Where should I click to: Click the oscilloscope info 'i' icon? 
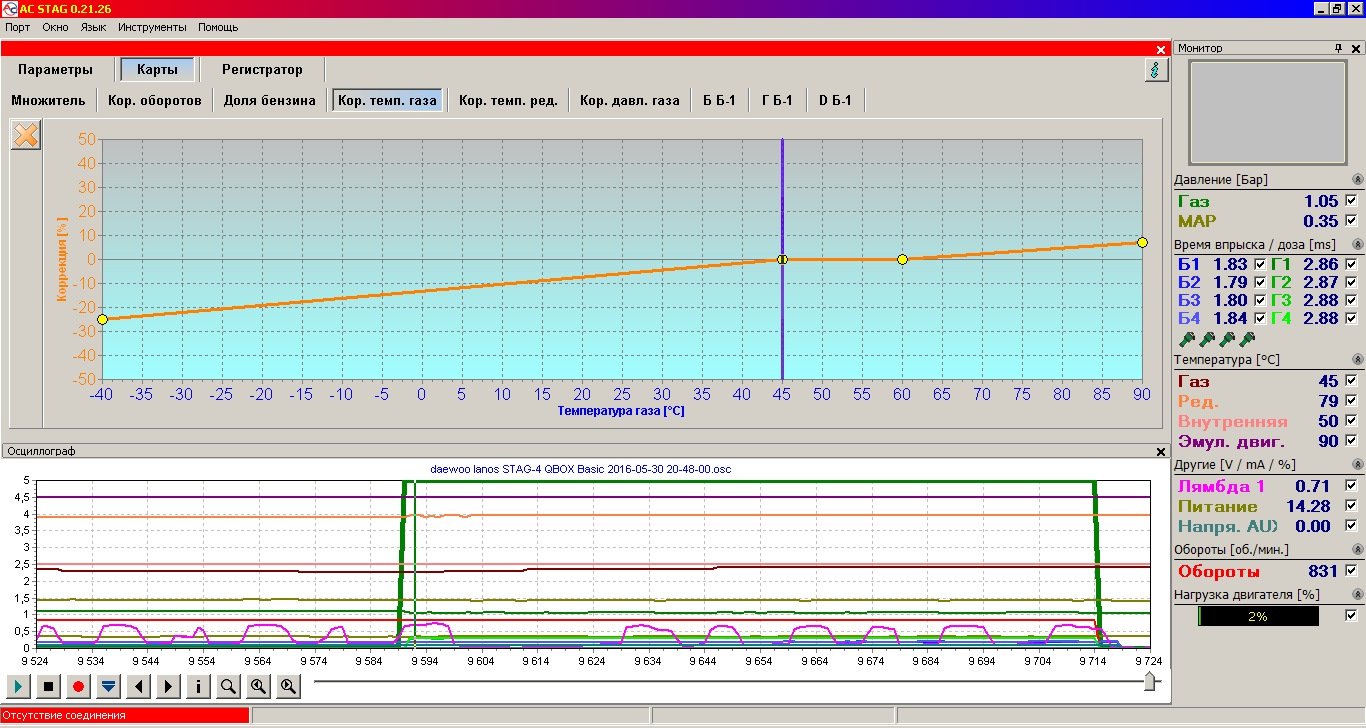tap(198, 686)
